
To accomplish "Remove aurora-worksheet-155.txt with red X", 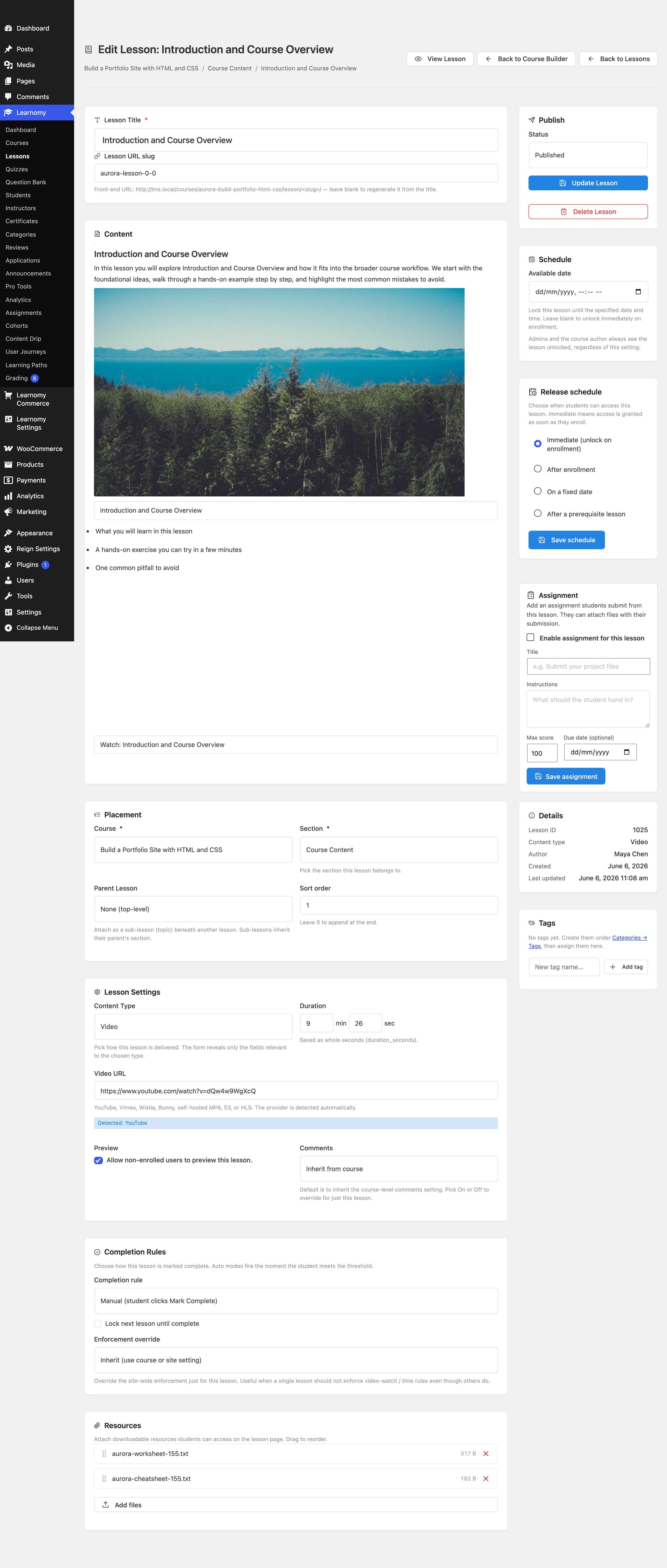I will (x=486, y=1454).
